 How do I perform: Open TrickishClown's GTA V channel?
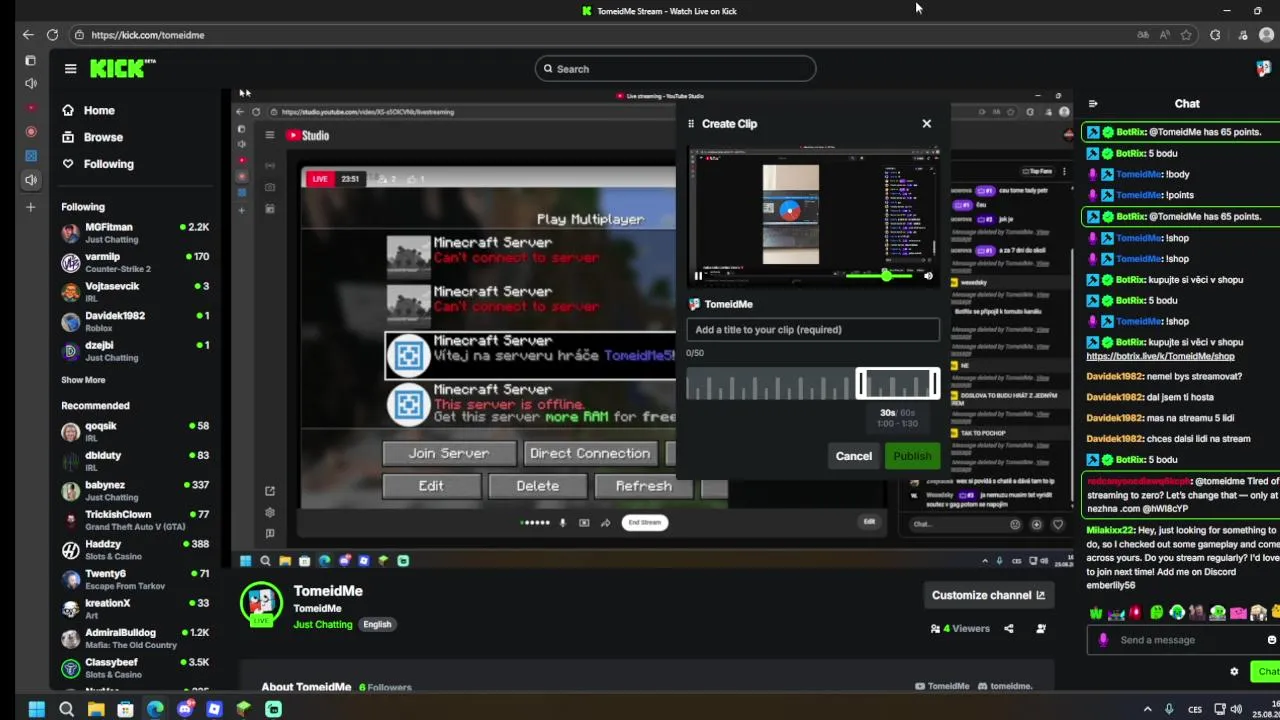[135, 520]
